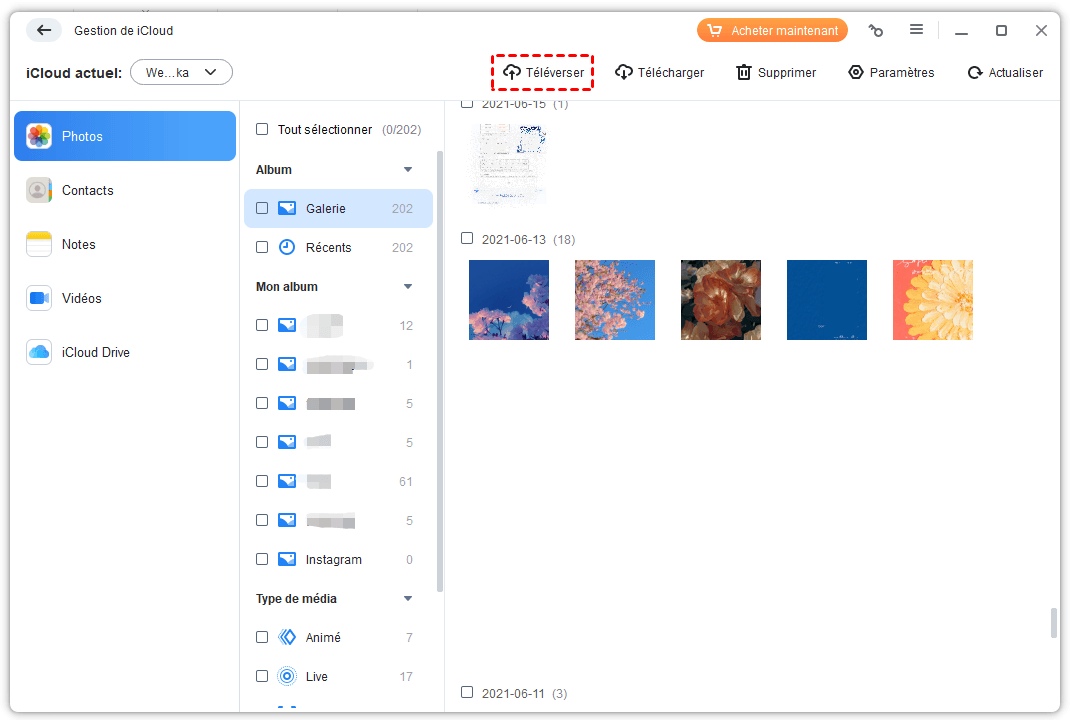Toggle the Tout sélectionner checkbox
1070x720 pixels.
tap(262, 130)
